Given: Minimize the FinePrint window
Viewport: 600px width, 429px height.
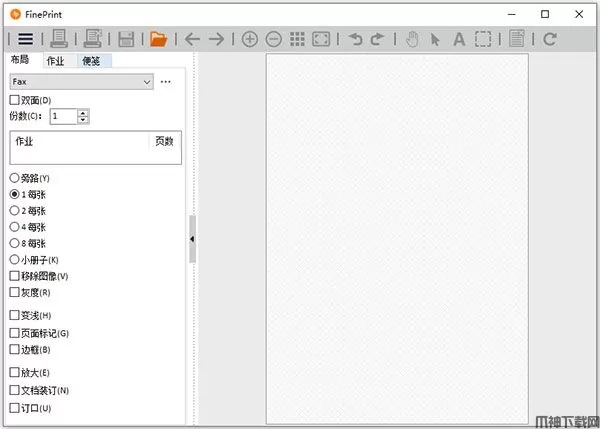Looking at the screenshot, I should (512, 15).
